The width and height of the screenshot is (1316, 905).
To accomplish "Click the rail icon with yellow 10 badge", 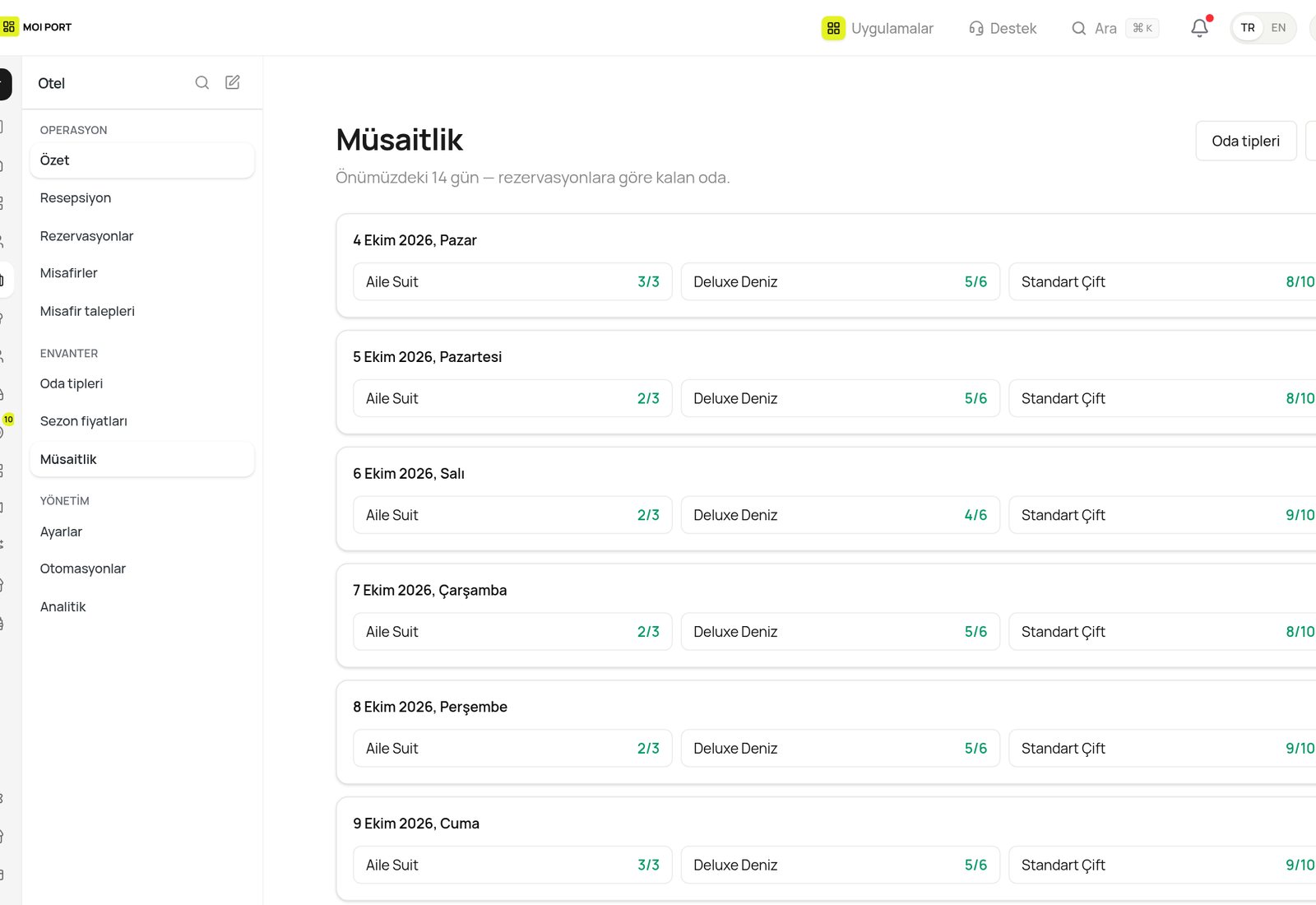I will pyautogui.click(x=4, y=426).
